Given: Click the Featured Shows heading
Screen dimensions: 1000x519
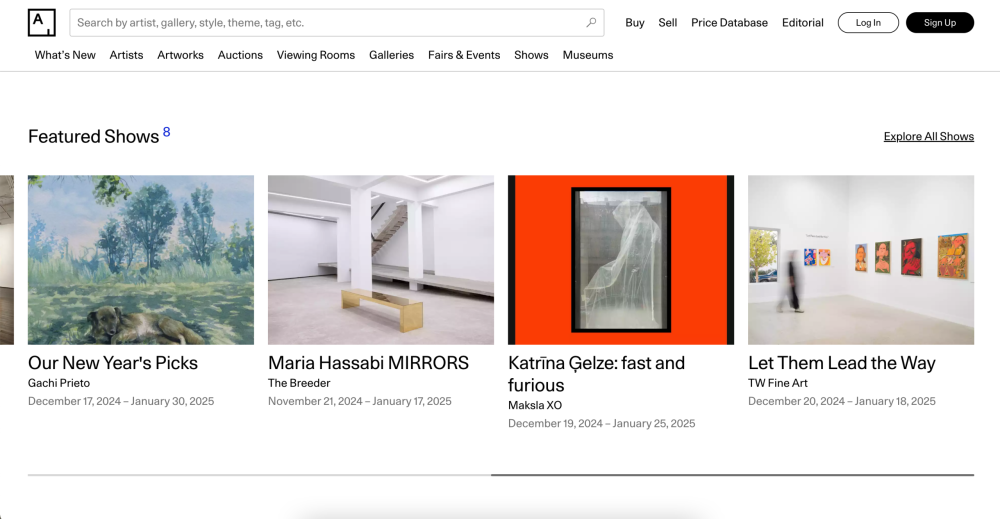Looking at the screenshot, I should pyautogui.click(x=93, y=136).
